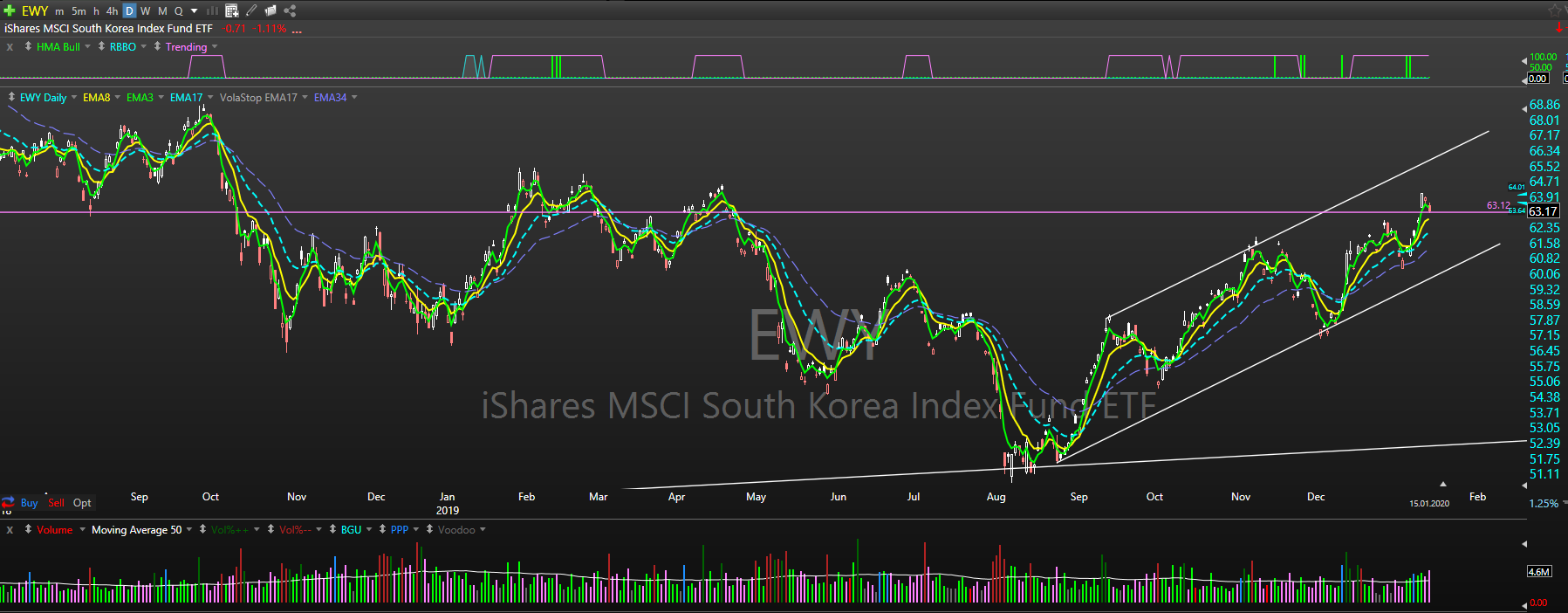
Task: Switch to the weekly W timeframe
Action: point(146,10)
